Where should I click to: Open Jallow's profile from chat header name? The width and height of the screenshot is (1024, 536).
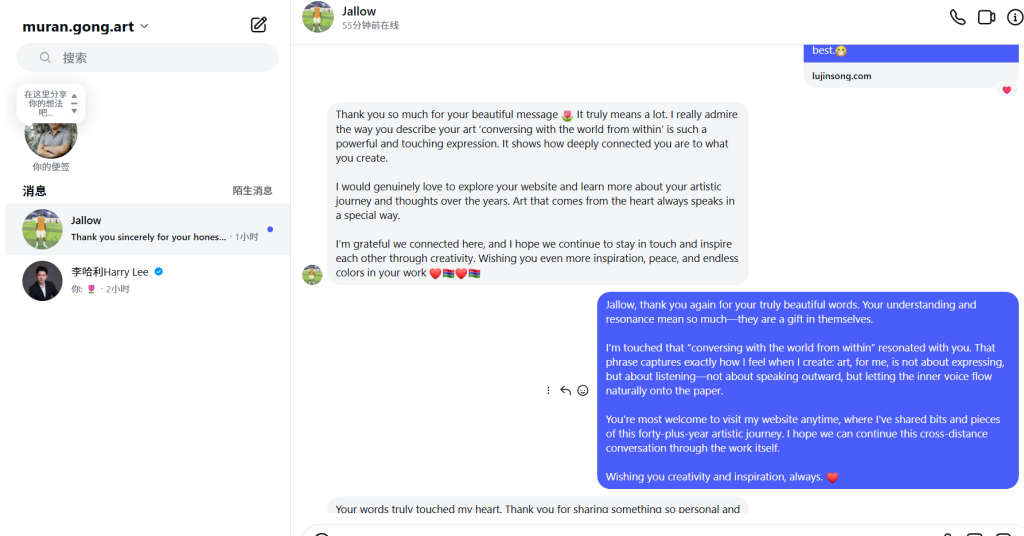[359, 12]
